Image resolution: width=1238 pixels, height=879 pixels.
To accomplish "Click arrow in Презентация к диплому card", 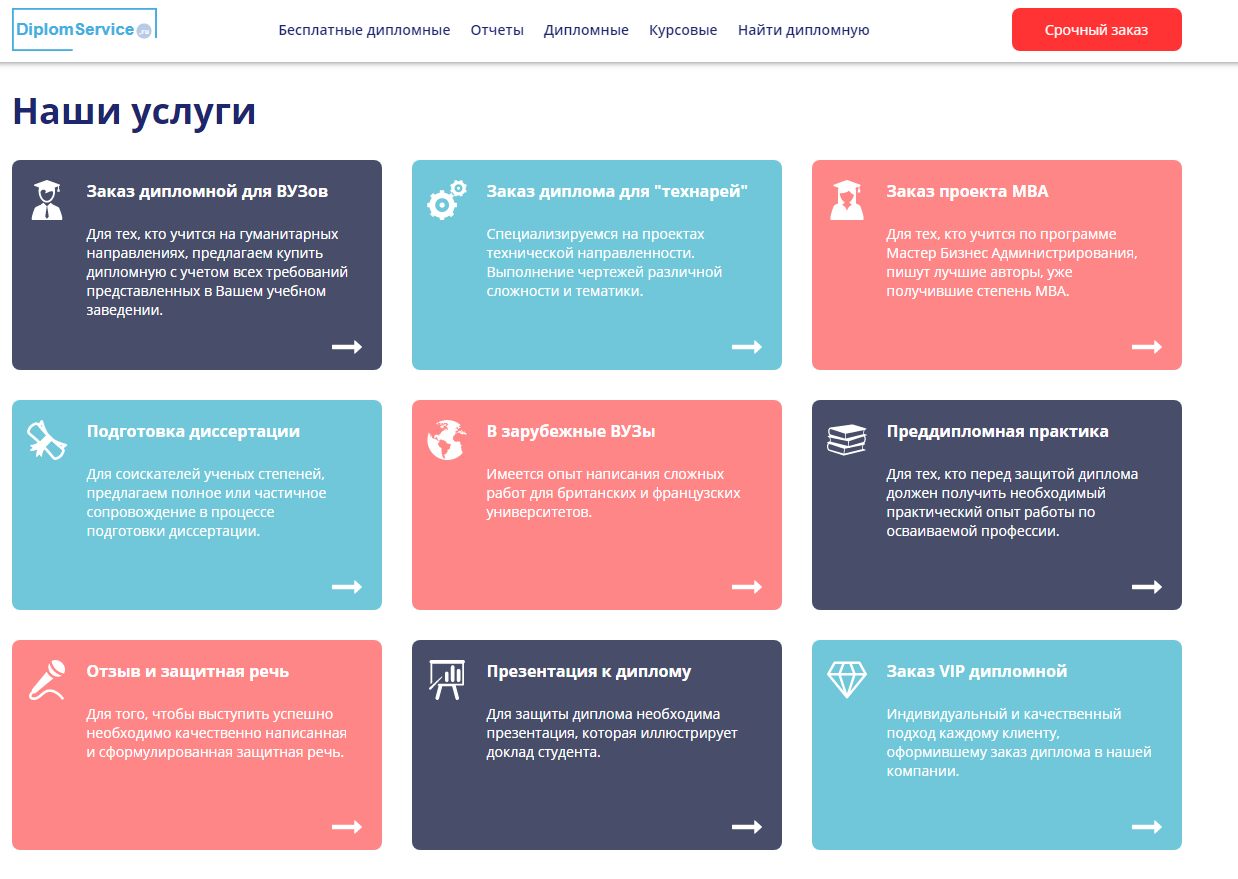I will pos(747,827).
